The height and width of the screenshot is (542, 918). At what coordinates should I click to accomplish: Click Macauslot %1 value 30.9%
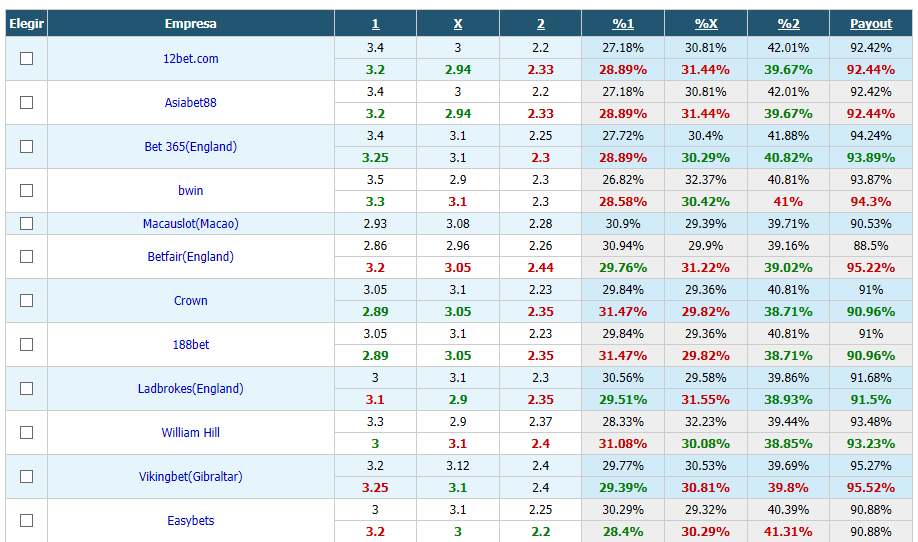[x=623, y=224]
